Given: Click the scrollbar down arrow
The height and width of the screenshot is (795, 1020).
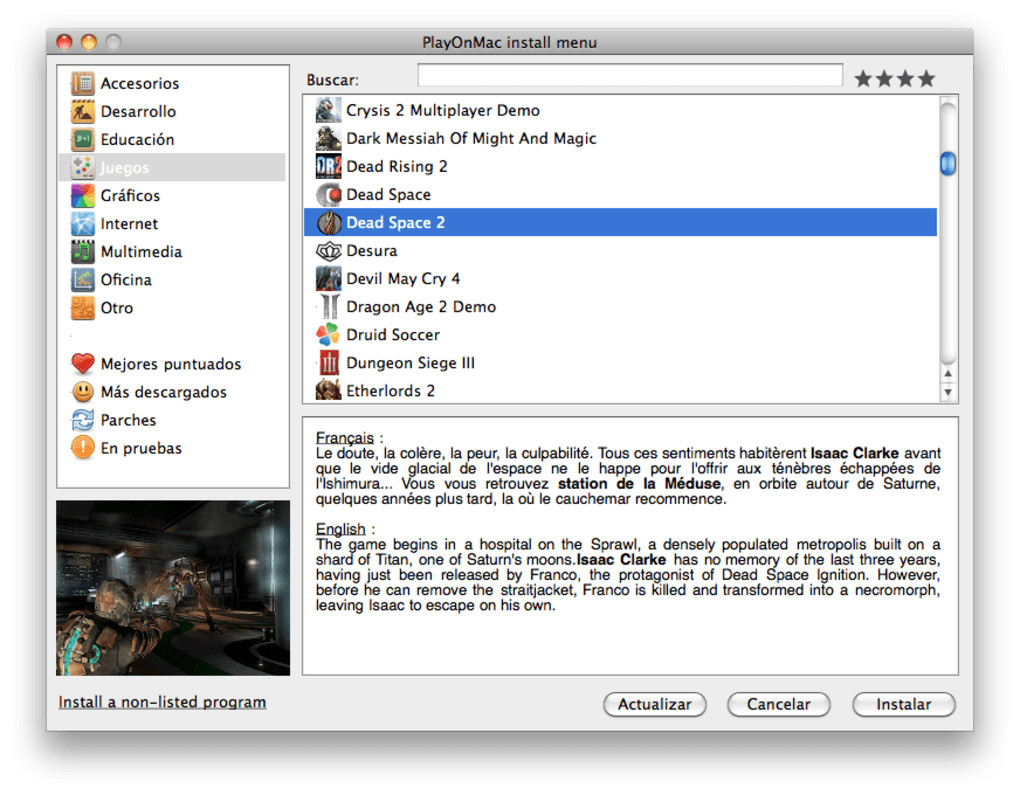Looking at the screenshot, I should [948, 392].
